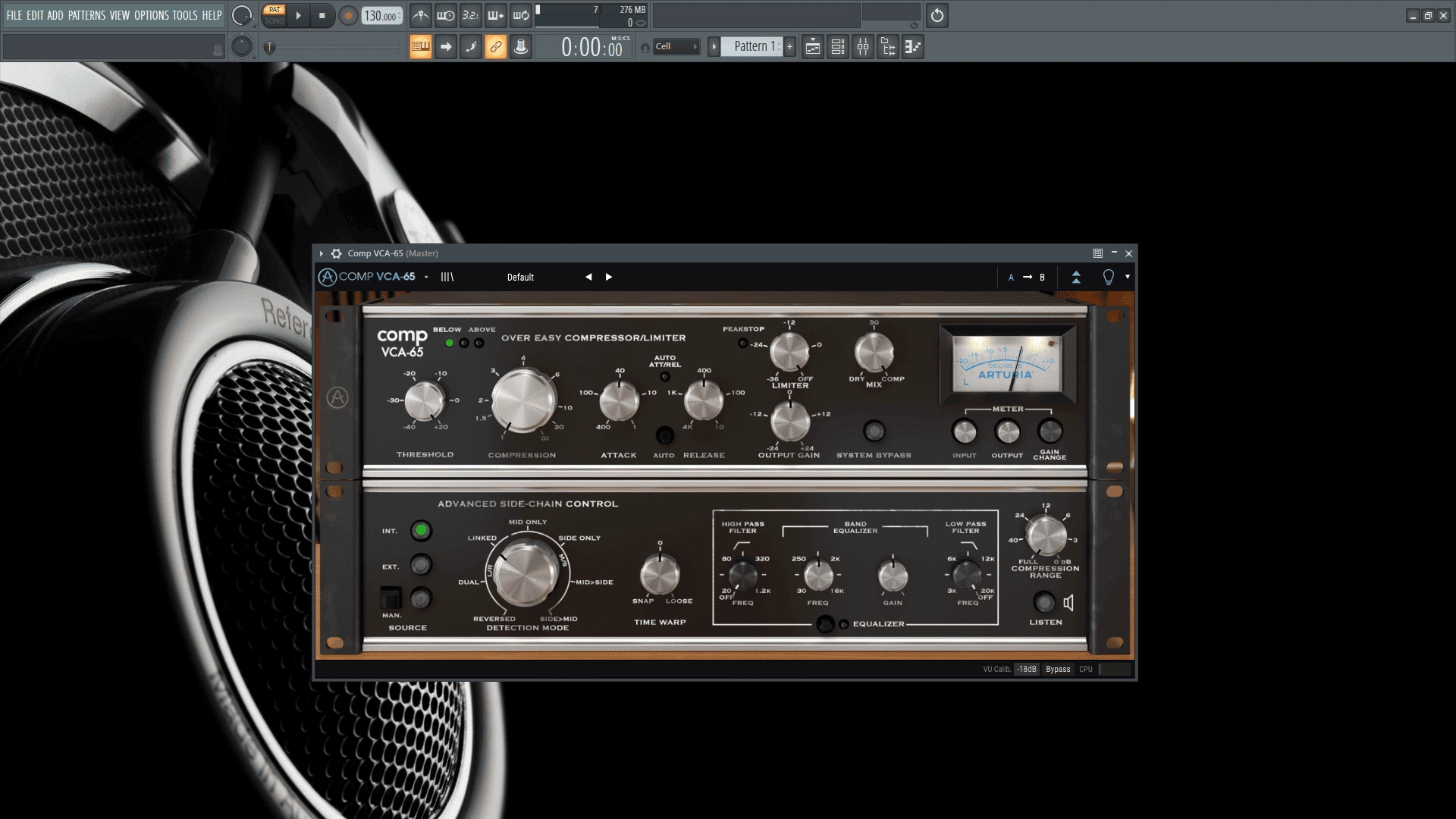Toggle the metronome icon
The height and width of the screenshot is (819, 1456).
421,15
